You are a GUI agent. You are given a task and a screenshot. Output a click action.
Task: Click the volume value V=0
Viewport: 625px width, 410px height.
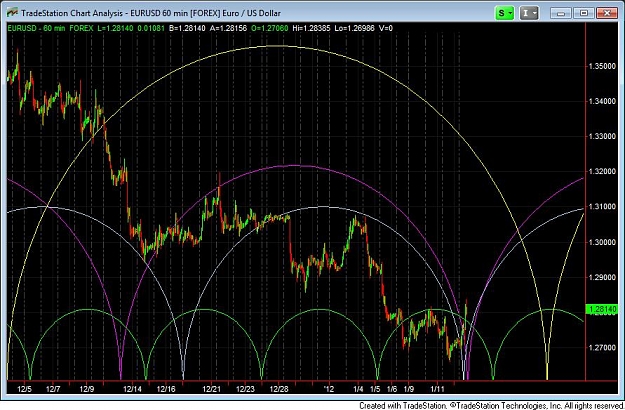(x=385, y=28)
